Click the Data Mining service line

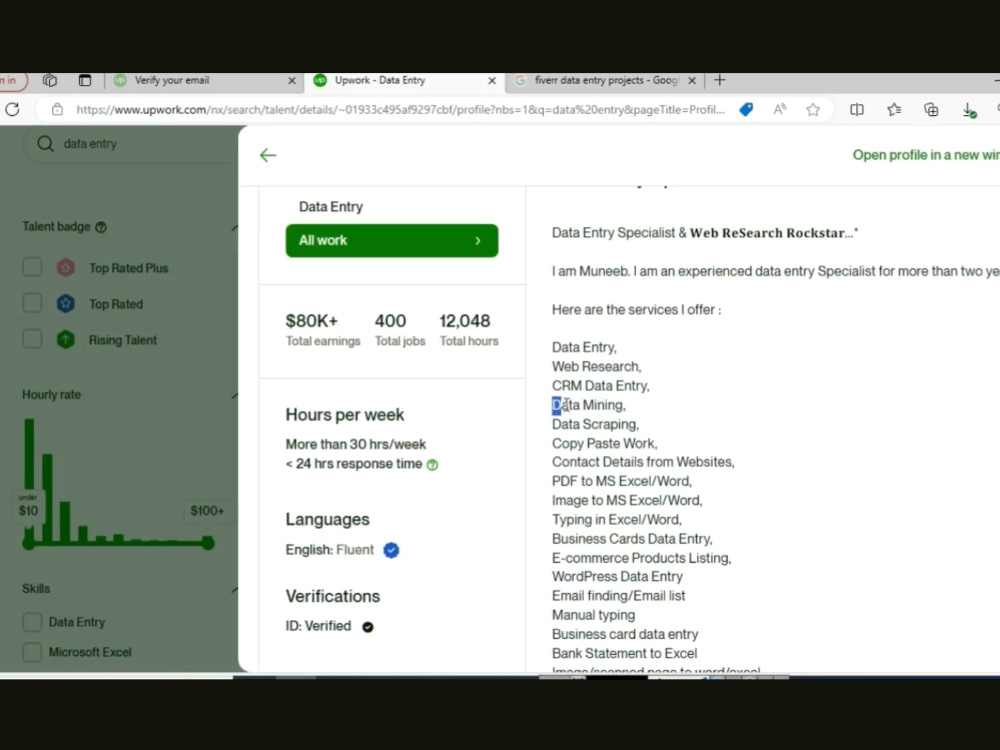tap(589, 405)
